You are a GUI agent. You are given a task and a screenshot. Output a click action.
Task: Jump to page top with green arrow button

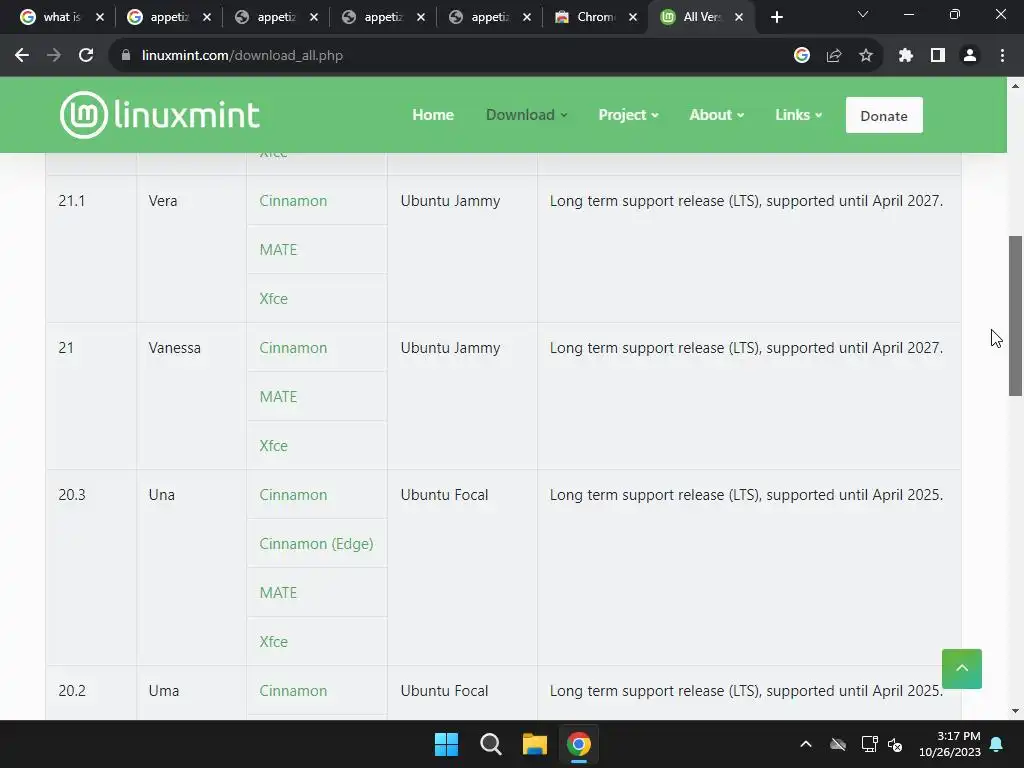click(x=961, y=669)
